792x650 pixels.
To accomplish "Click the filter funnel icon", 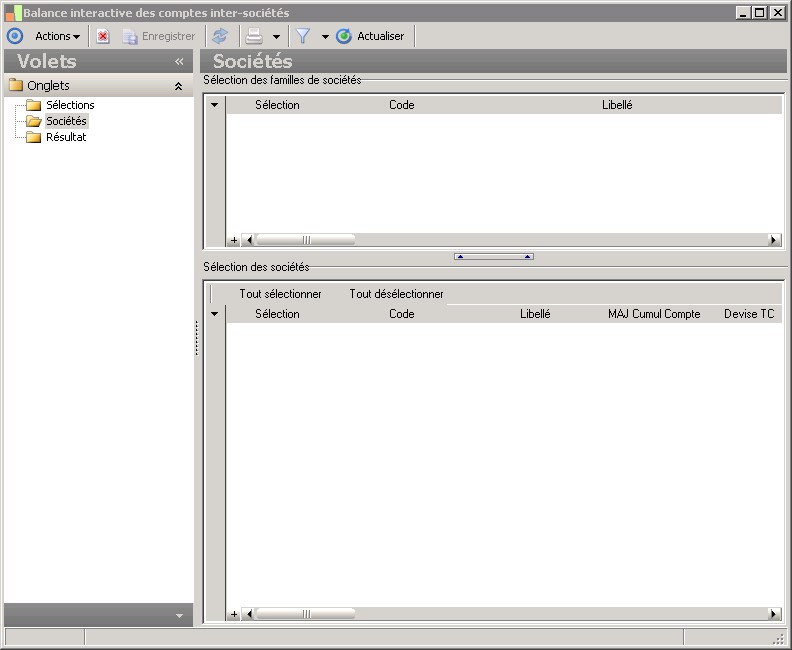I will pyautogui.click(x=303, y=36).
